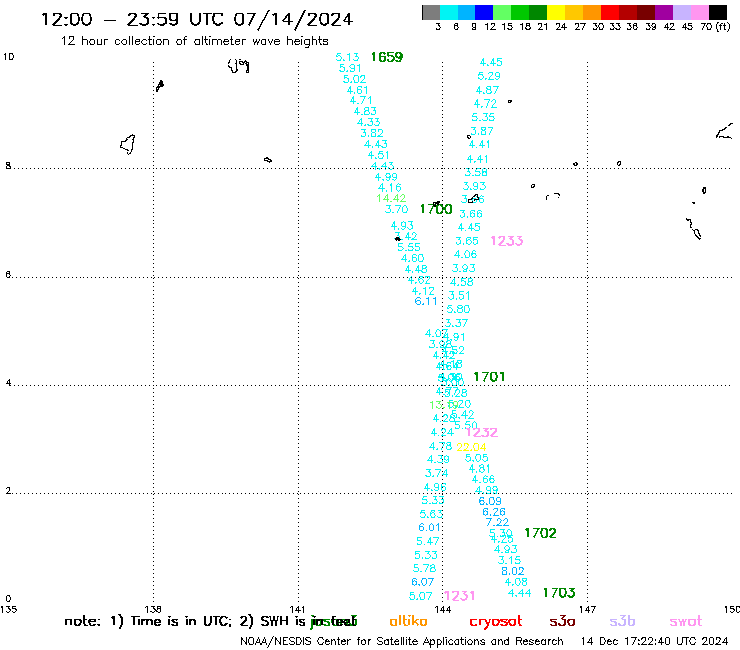Click the NOAA/NESDIS credit line
The image size is (740, 650).
(402, 642)
